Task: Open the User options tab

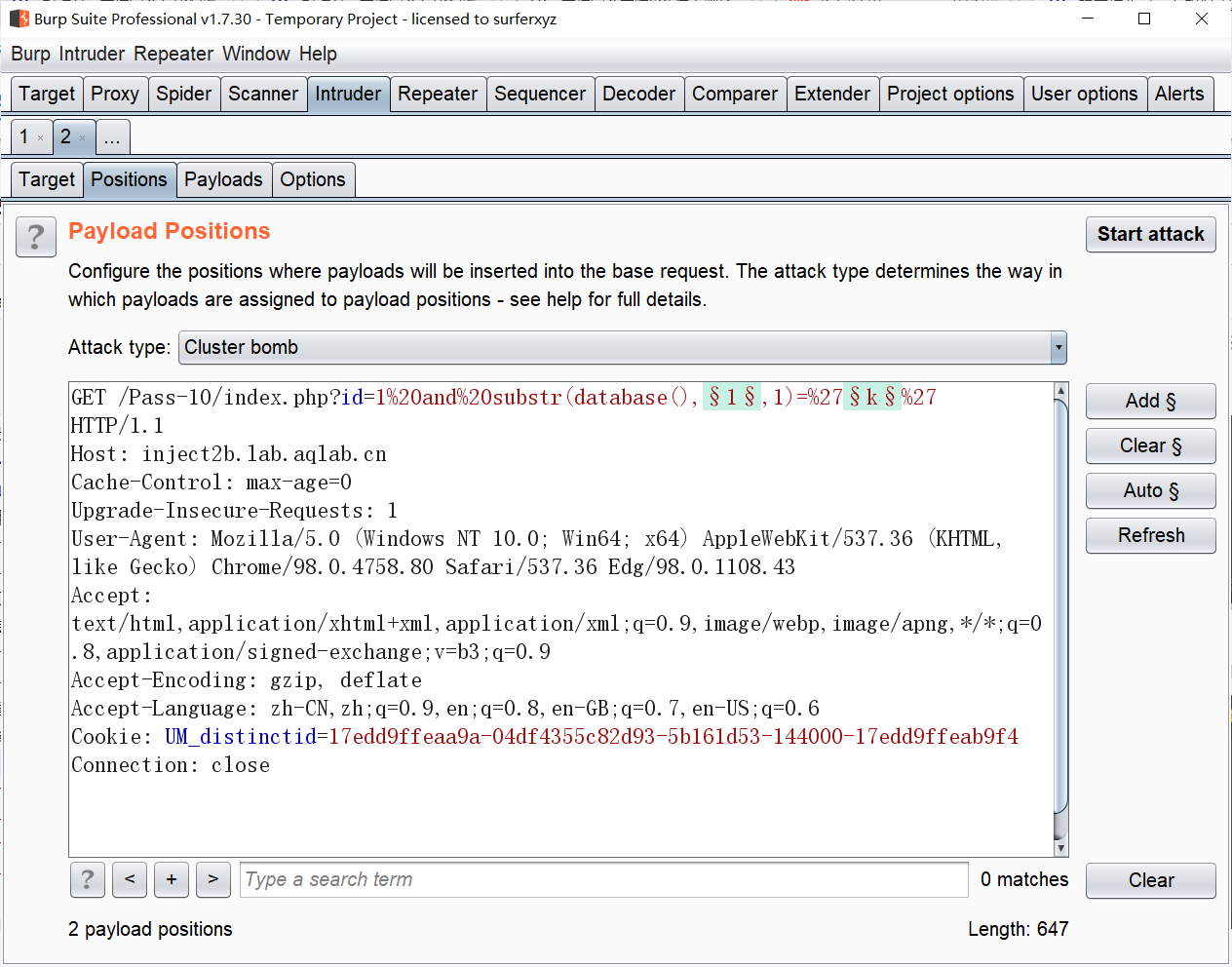Action: [1085, 94]
